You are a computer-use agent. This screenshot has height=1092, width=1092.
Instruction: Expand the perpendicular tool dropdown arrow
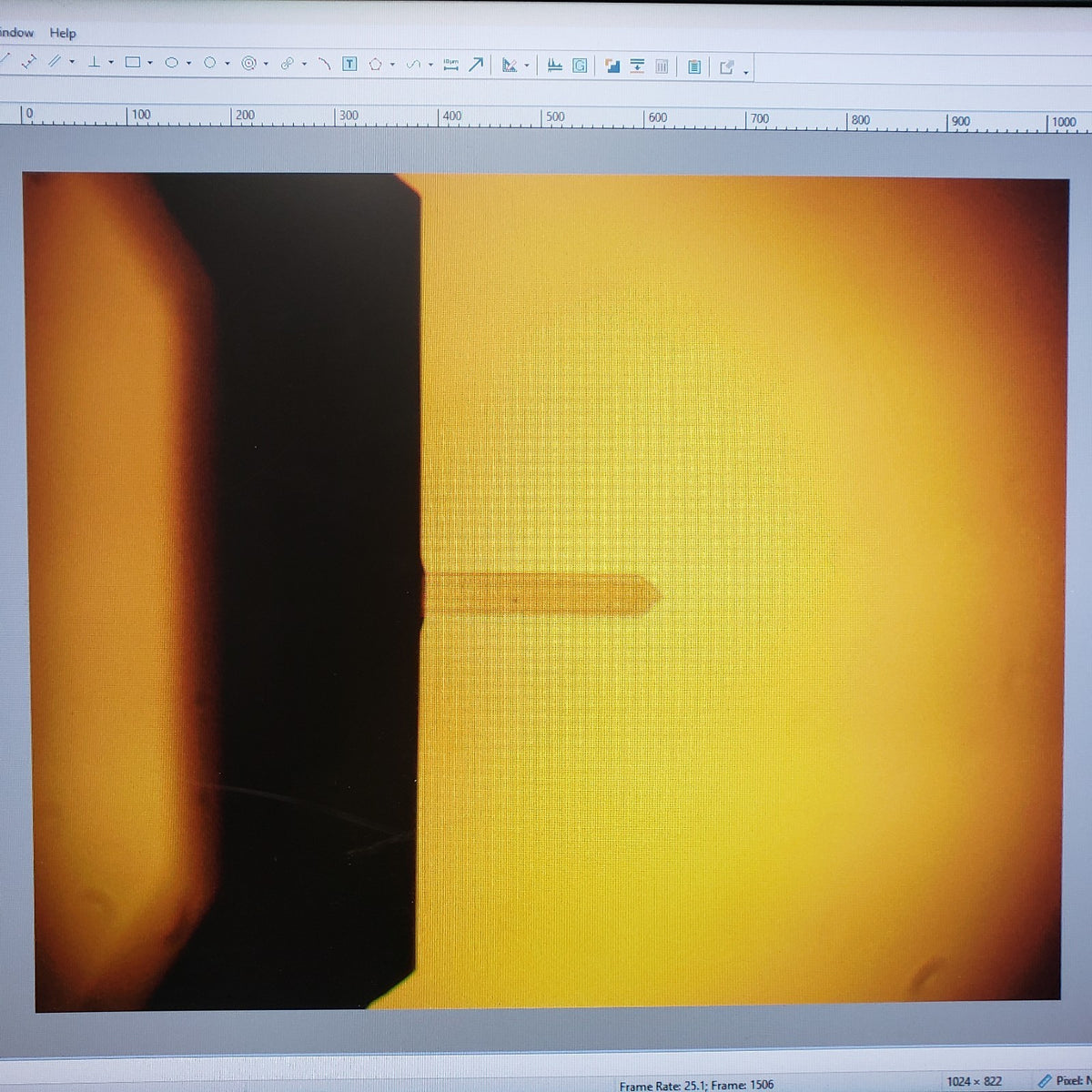point(110,62)
